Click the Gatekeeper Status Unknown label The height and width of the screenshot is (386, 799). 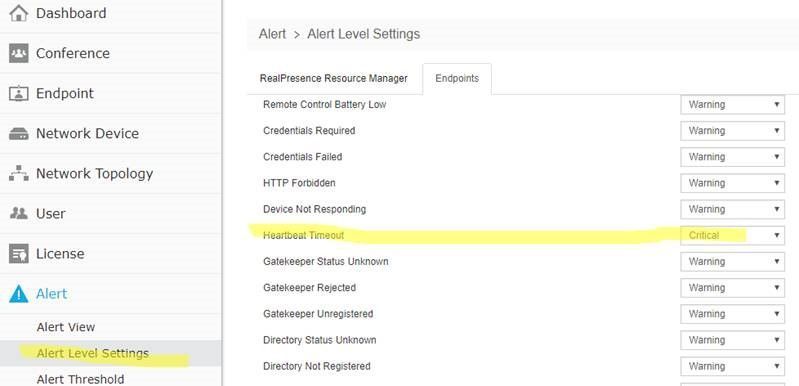(x=326, y=262)
